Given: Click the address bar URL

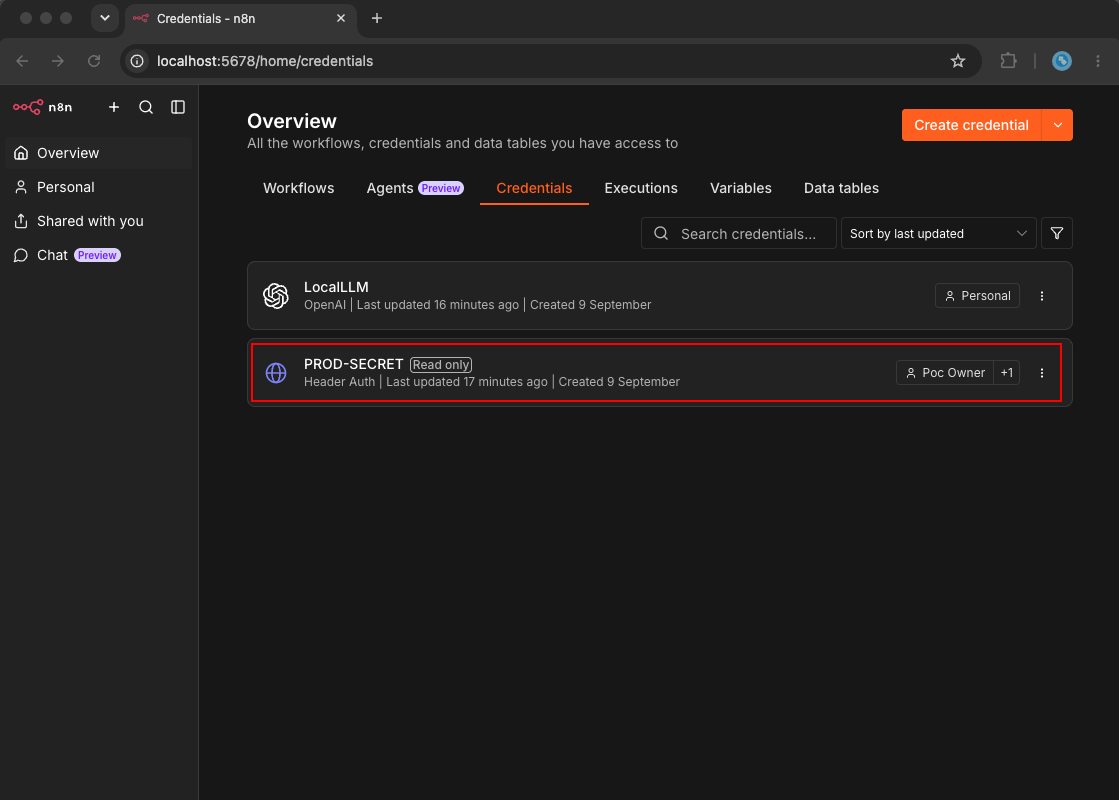Looking at the screenshot, I should coord(265,61).
